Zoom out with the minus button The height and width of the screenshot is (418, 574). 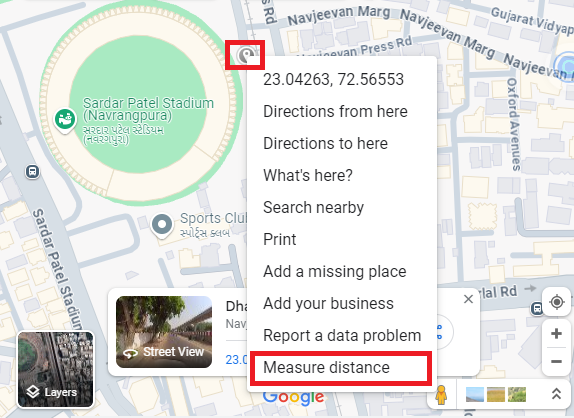[556, 362]
